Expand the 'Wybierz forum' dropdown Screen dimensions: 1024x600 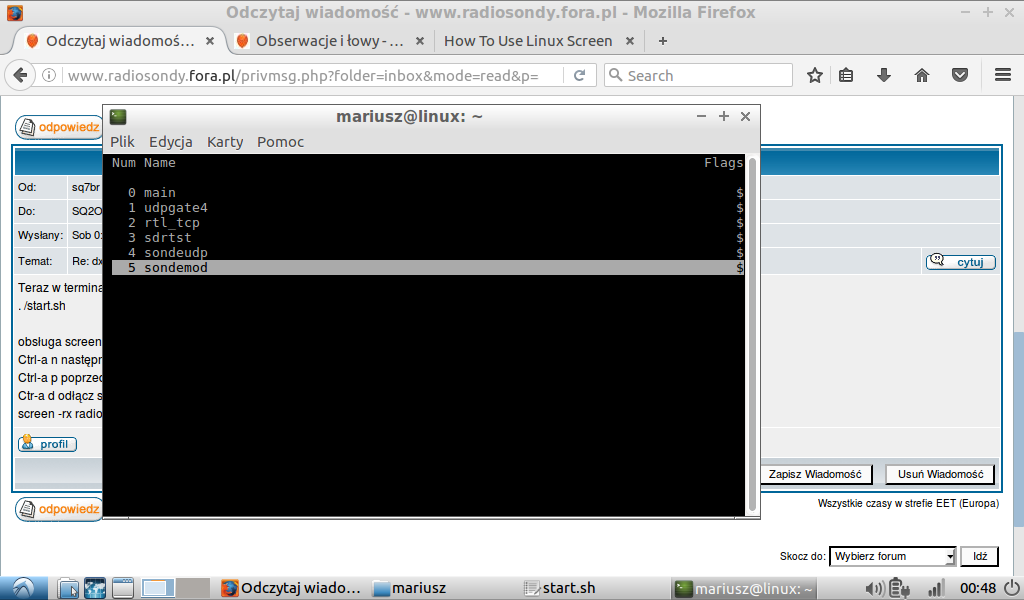coord(893,556)
